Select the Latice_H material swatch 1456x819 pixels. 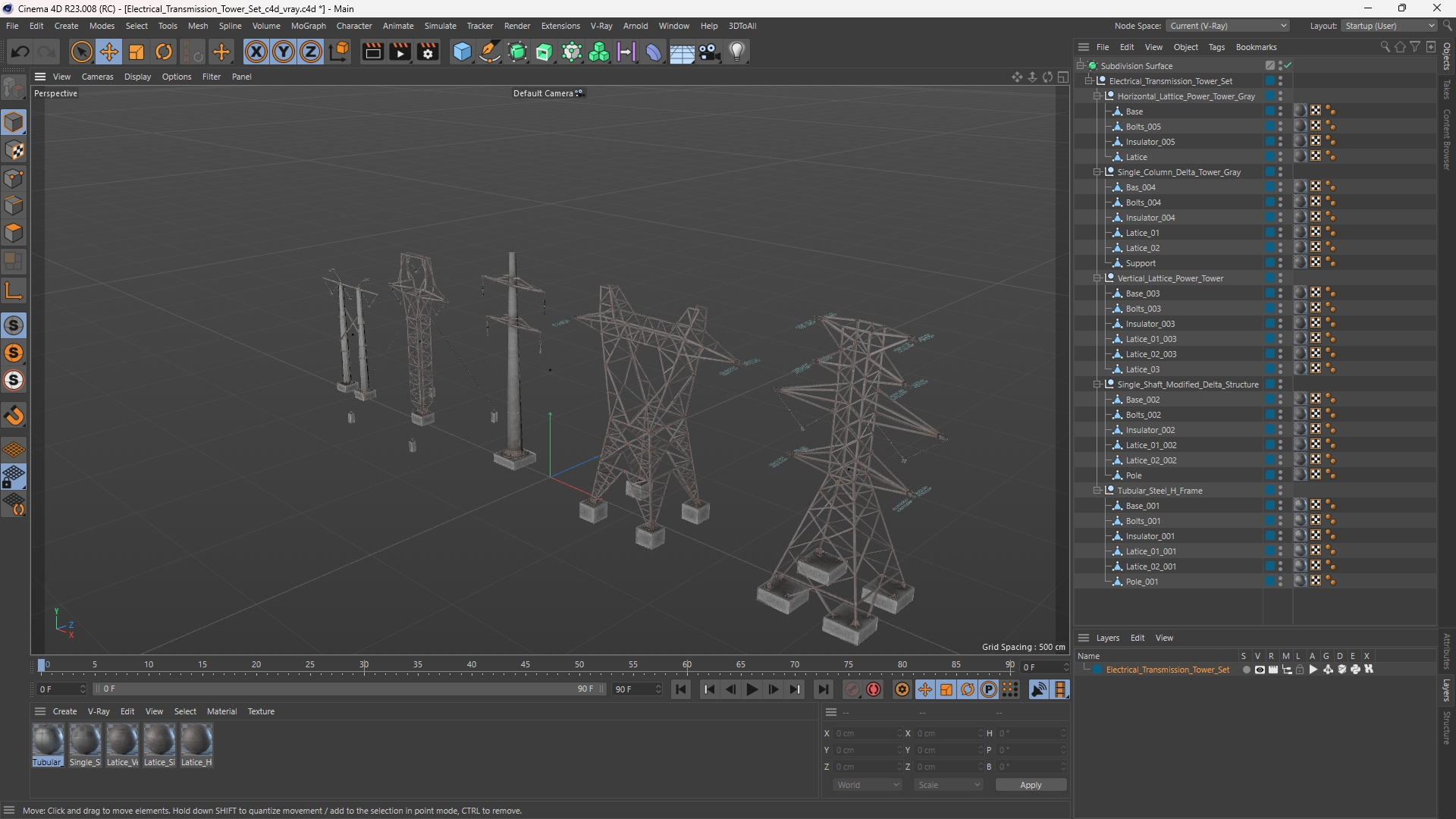(196, 745)
